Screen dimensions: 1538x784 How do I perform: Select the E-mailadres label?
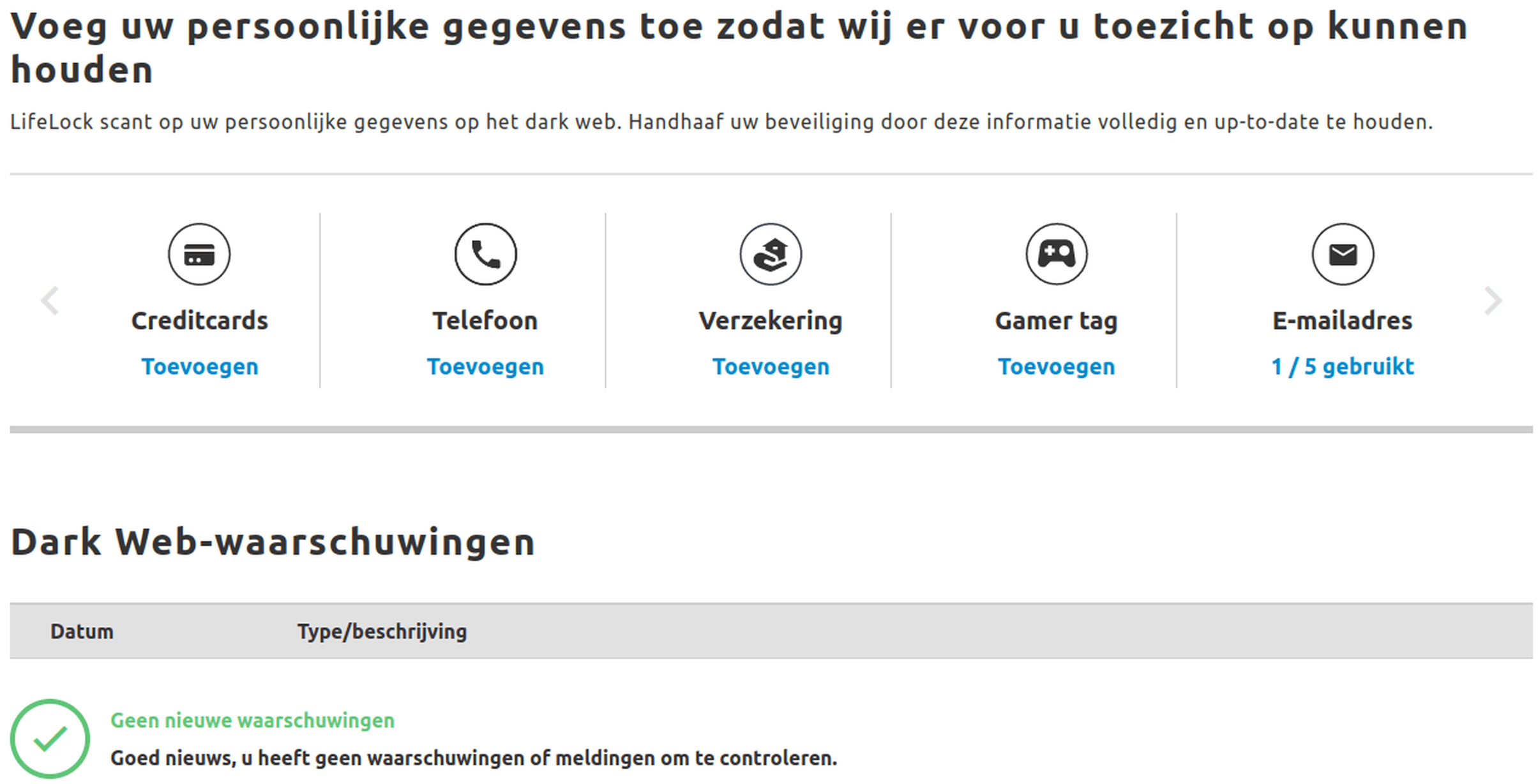pyautogui.click(x=1342, y=320)
